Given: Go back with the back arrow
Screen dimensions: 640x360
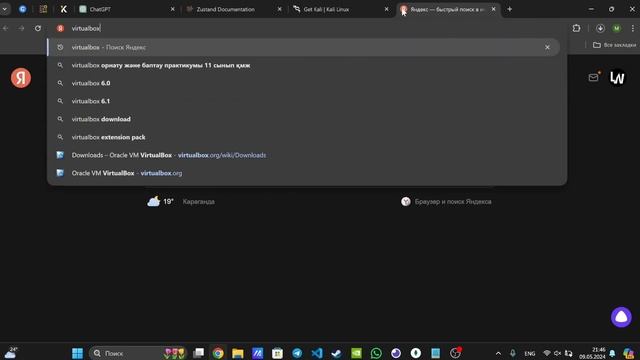Looking at the screenshot, I should click(6, 28).
